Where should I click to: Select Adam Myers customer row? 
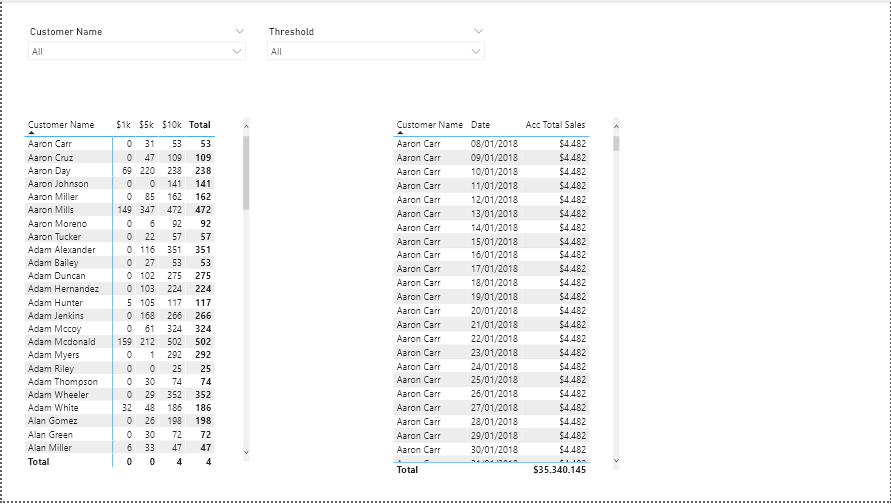pos(119,355)
